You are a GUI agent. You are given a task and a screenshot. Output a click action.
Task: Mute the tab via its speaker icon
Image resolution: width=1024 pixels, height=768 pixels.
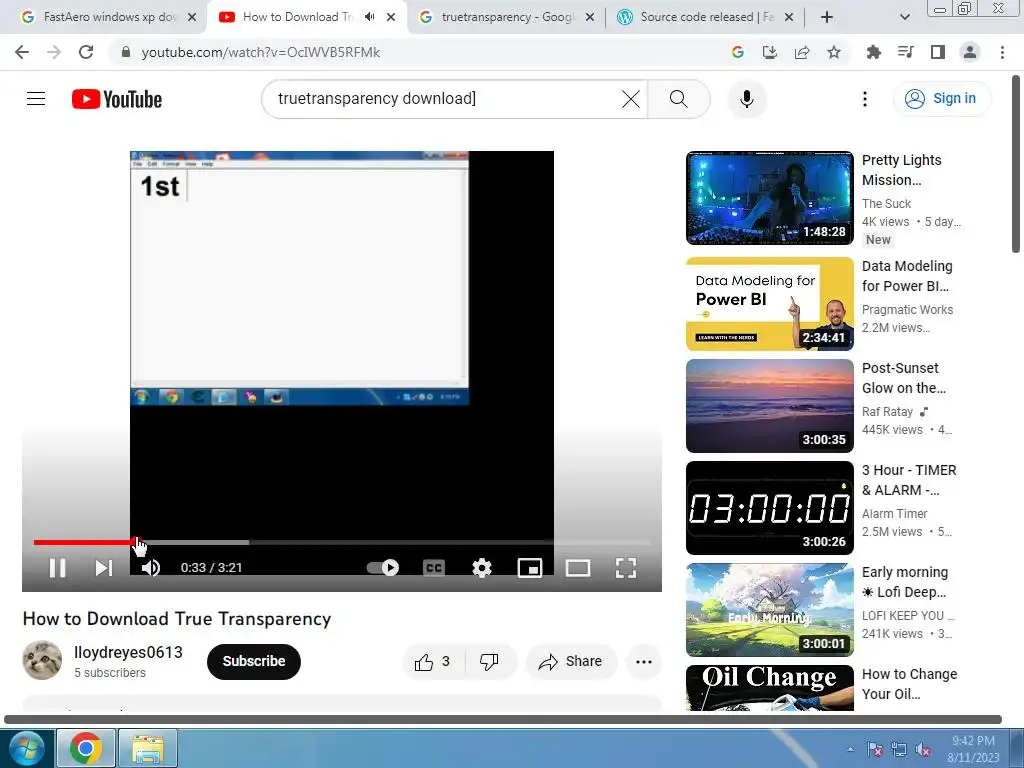coord(370,17)
